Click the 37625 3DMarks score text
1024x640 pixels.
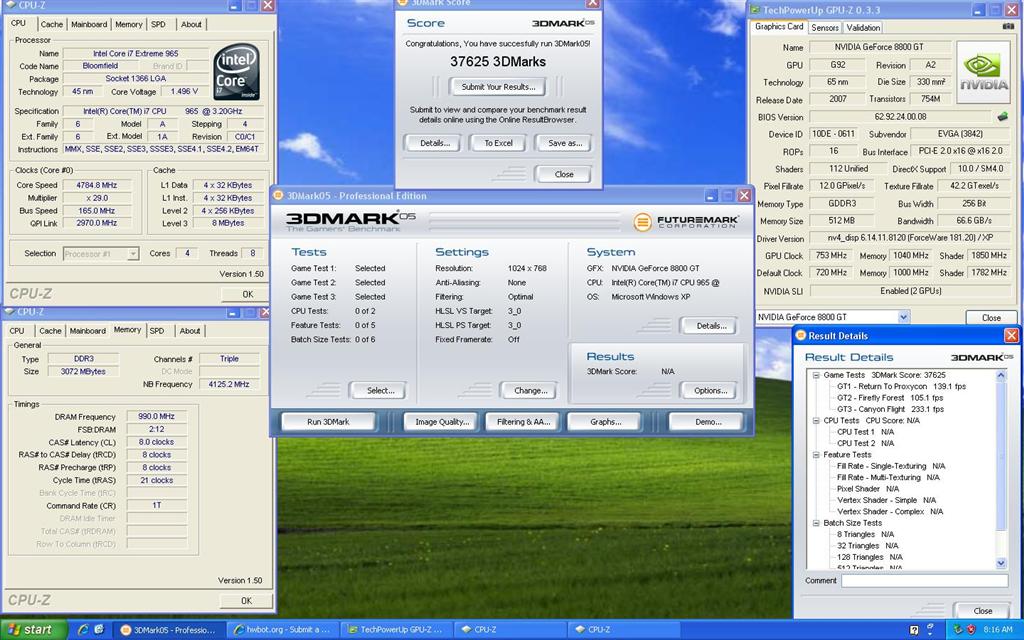(498, 62)
